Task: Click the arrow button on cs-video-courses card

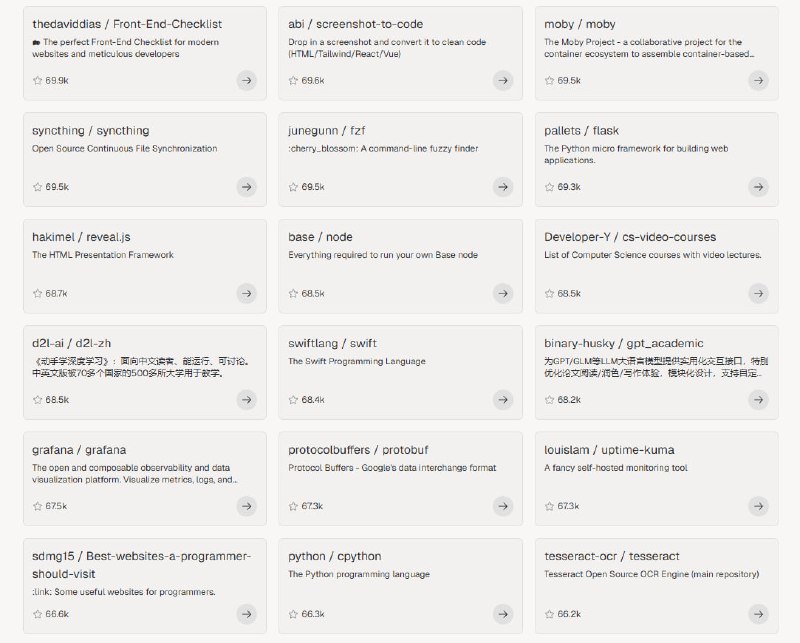Action: (759, 293)
